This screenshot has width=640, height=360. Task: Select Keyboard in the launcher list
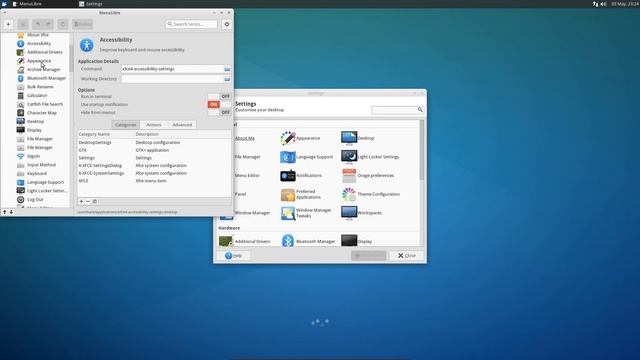37,173
